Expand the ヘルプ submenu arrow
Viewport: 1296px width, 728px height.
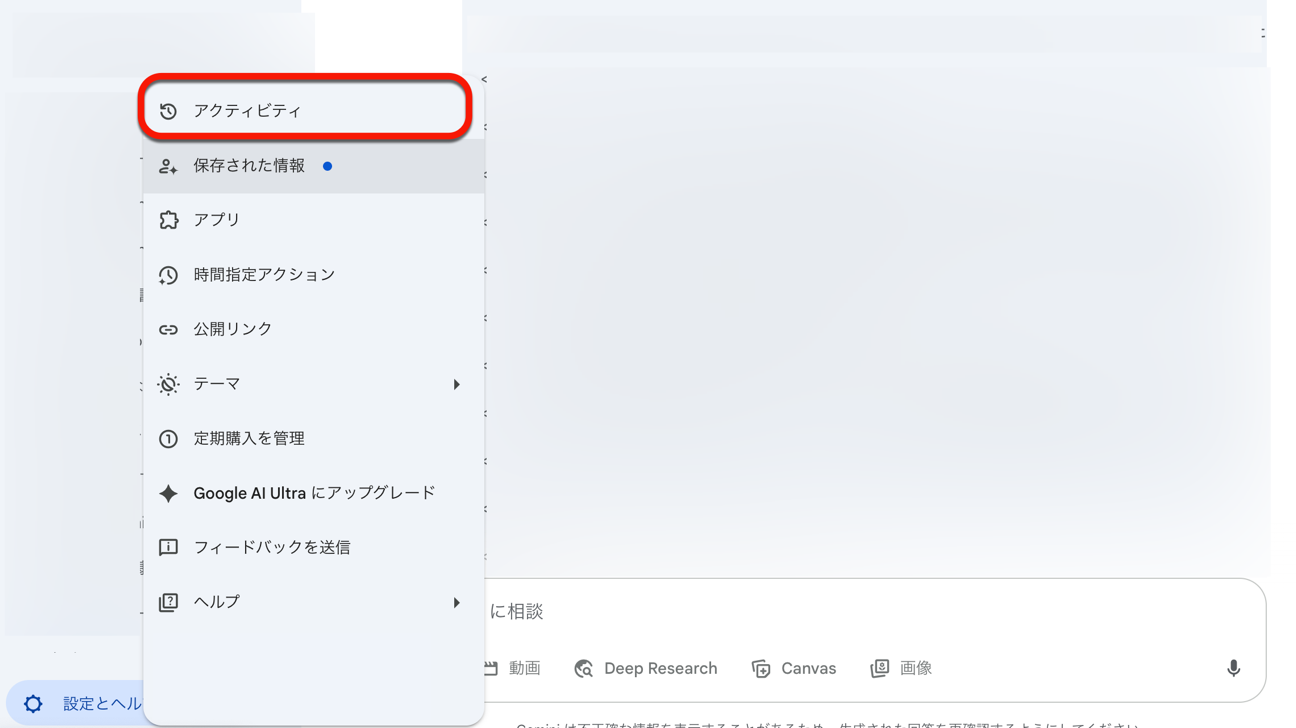point(456,602)
